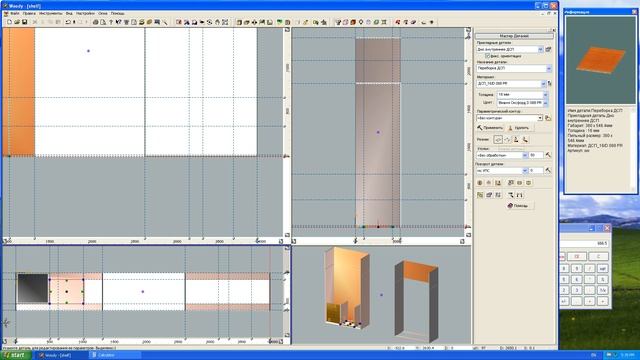Screen dimensions: 640x360
Task: Click the 6 key in Calculator
Action: tap(576, 280)
